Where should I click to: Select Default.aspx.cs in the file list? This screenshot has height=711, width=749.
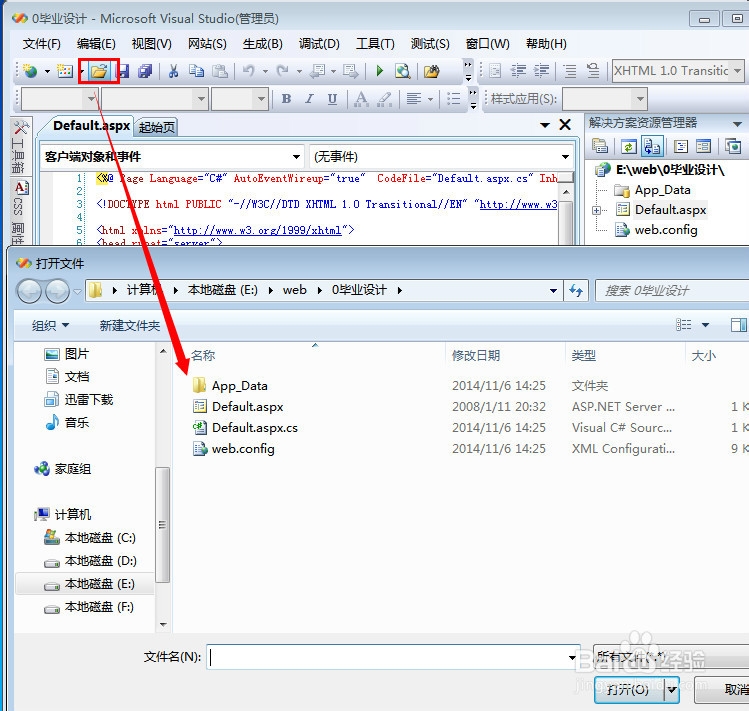tap(255, 428)
